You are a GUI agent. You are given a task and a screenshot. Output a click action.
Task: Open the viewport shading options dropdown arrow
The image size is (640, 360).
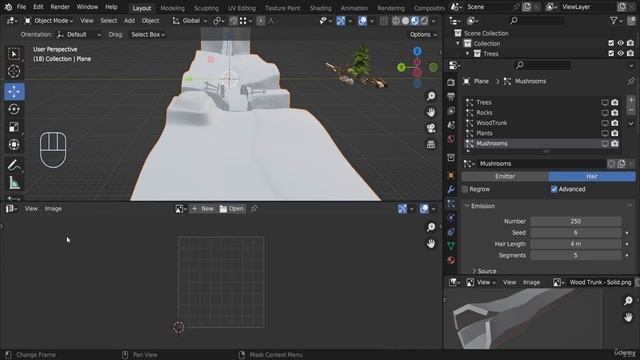coord(433,20)
